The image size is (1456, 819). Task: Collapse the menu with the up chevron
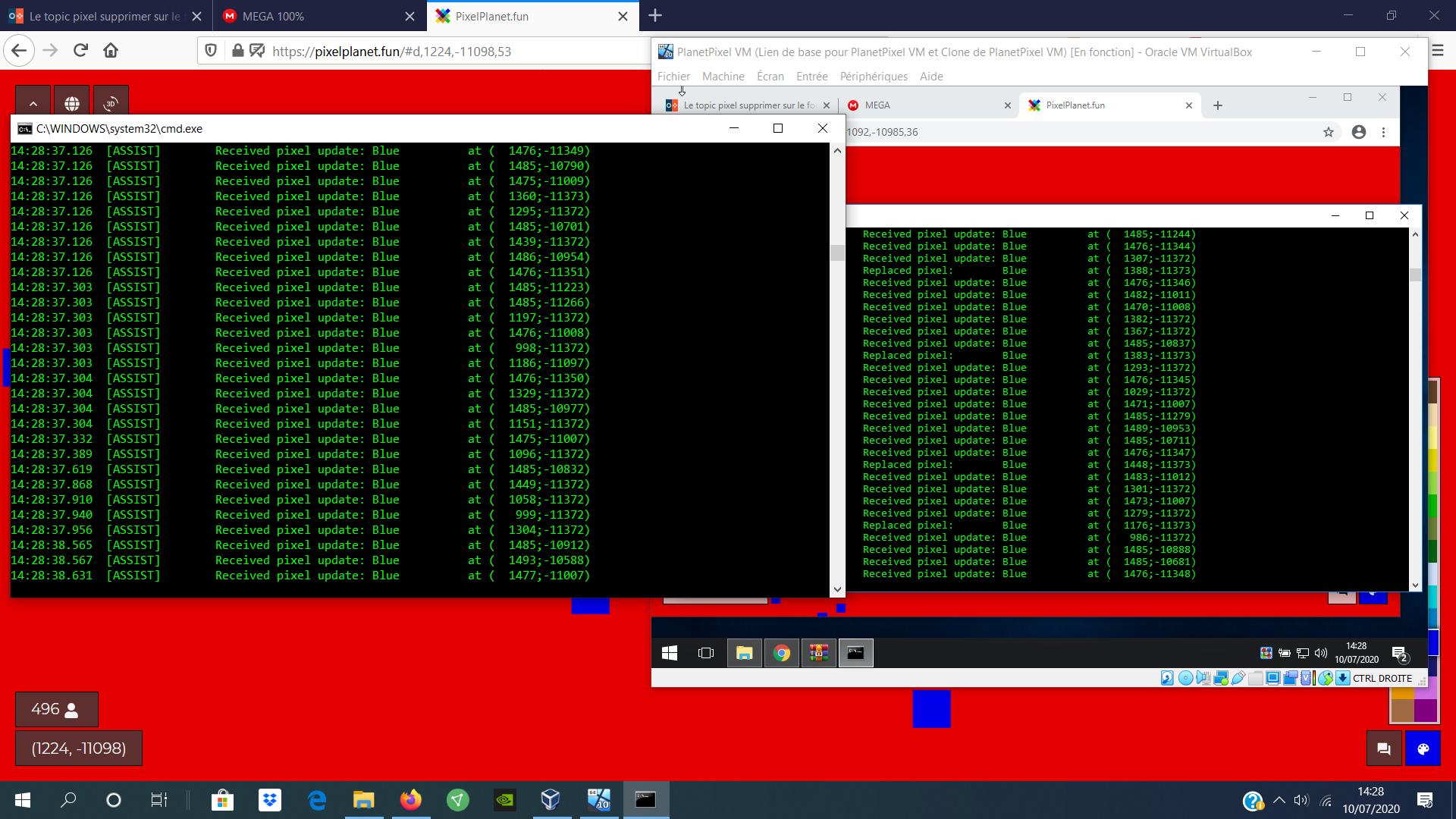[33, 103]
